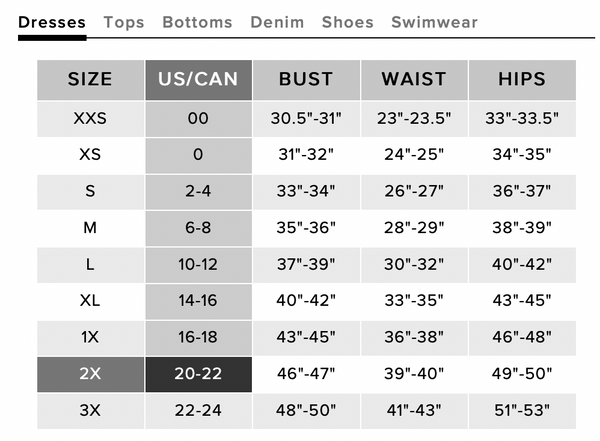Select the Denim tab

[277, 22]
